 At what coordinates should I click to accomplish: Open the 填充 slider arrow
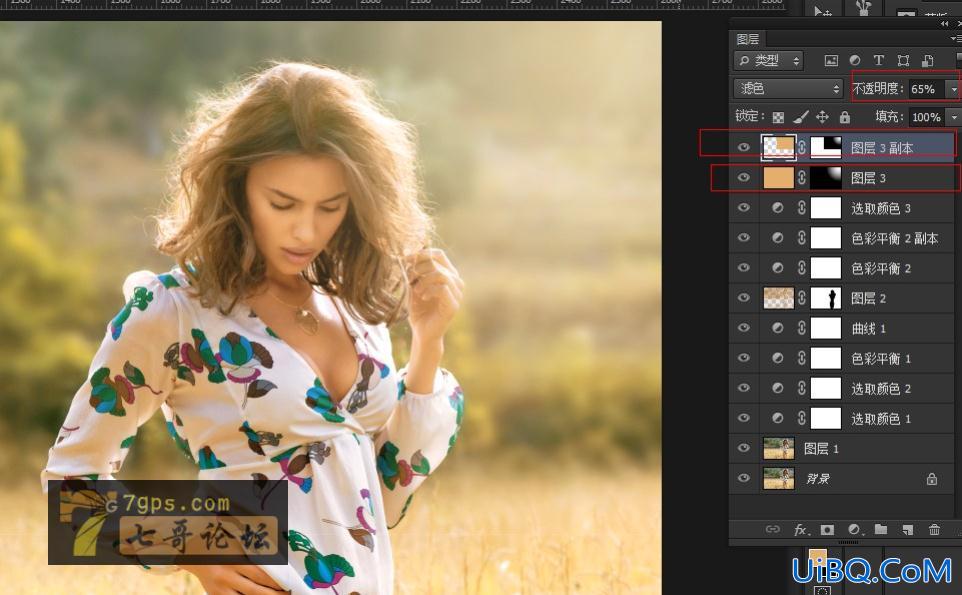(953, 117)
